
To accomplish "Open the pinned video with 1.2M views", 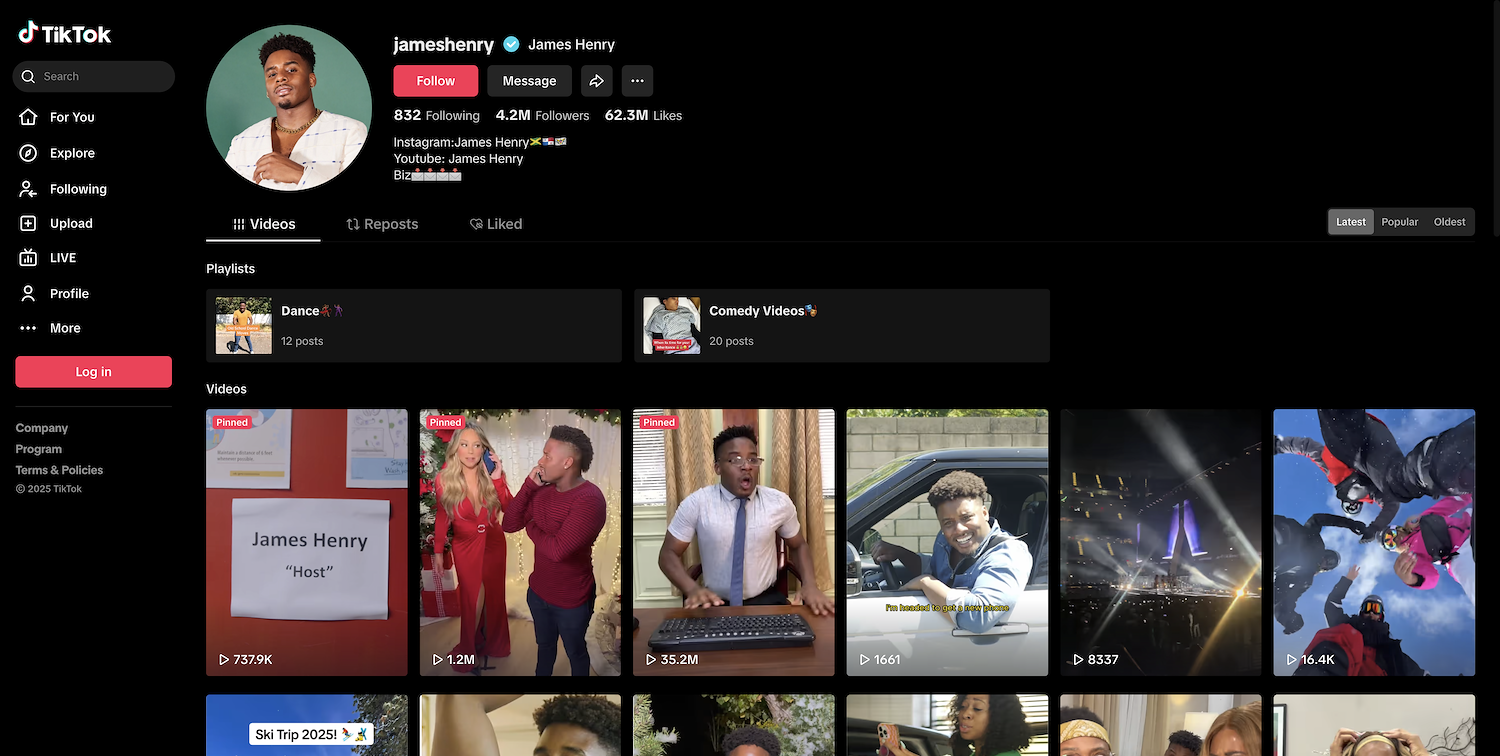I will 520,542.
